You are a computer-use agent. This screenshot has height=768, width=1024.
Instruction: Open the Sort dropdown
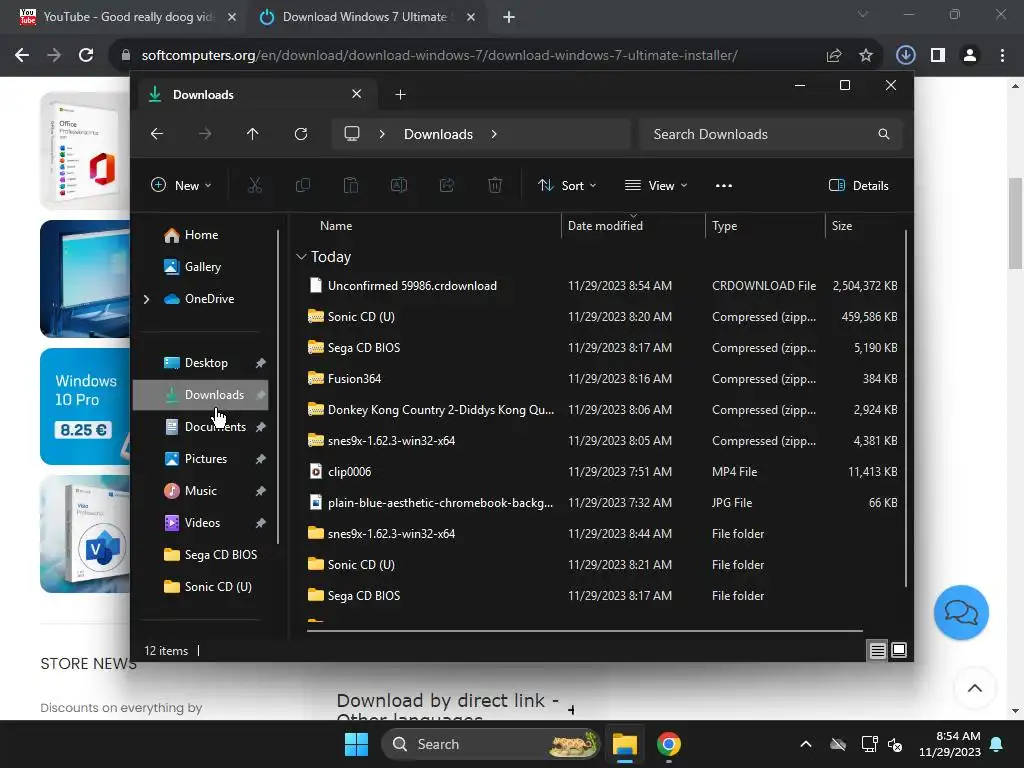point(567,185)
